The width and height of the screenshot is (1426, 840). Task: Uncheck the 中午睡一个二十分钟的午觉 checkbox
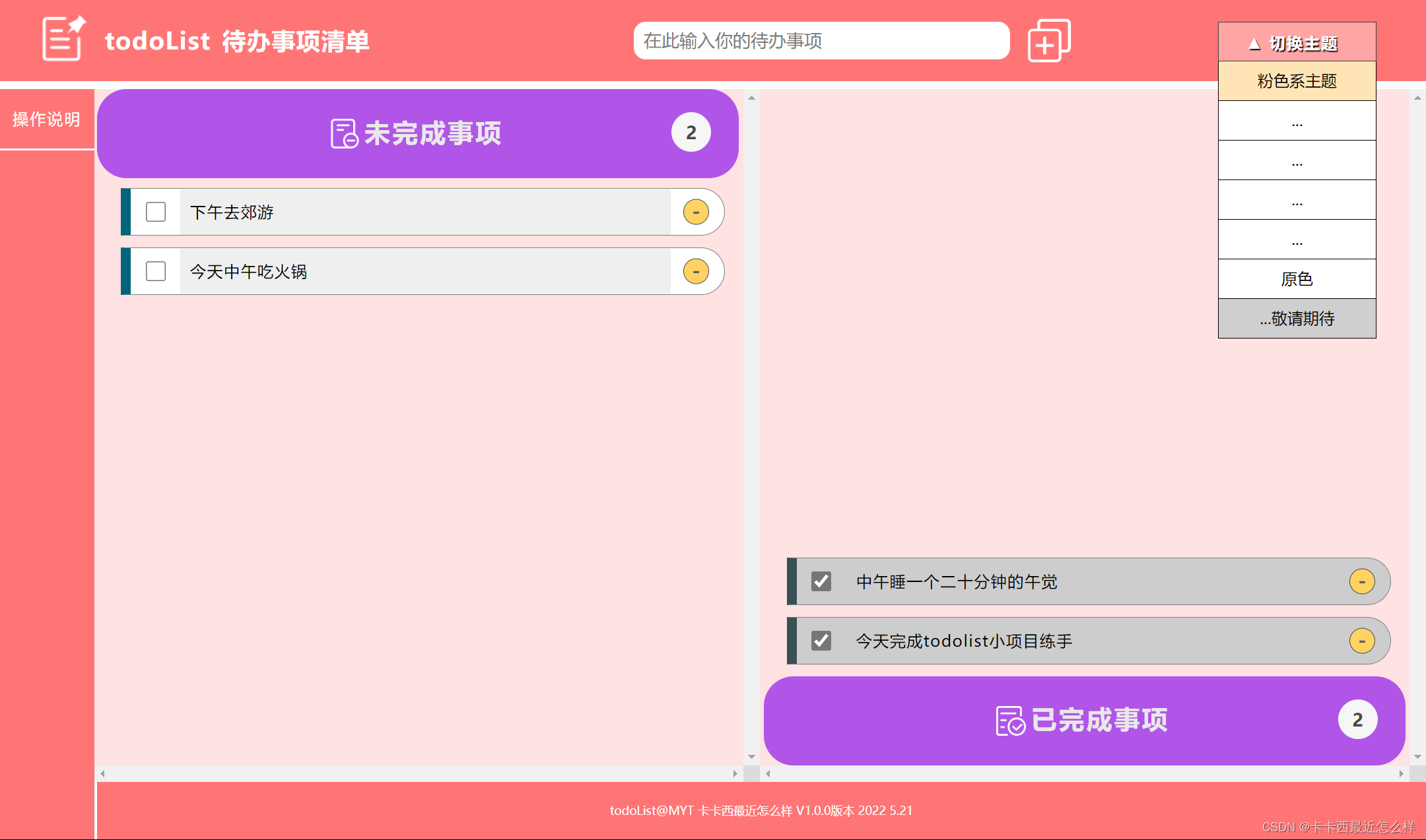[x=821, y=581]
